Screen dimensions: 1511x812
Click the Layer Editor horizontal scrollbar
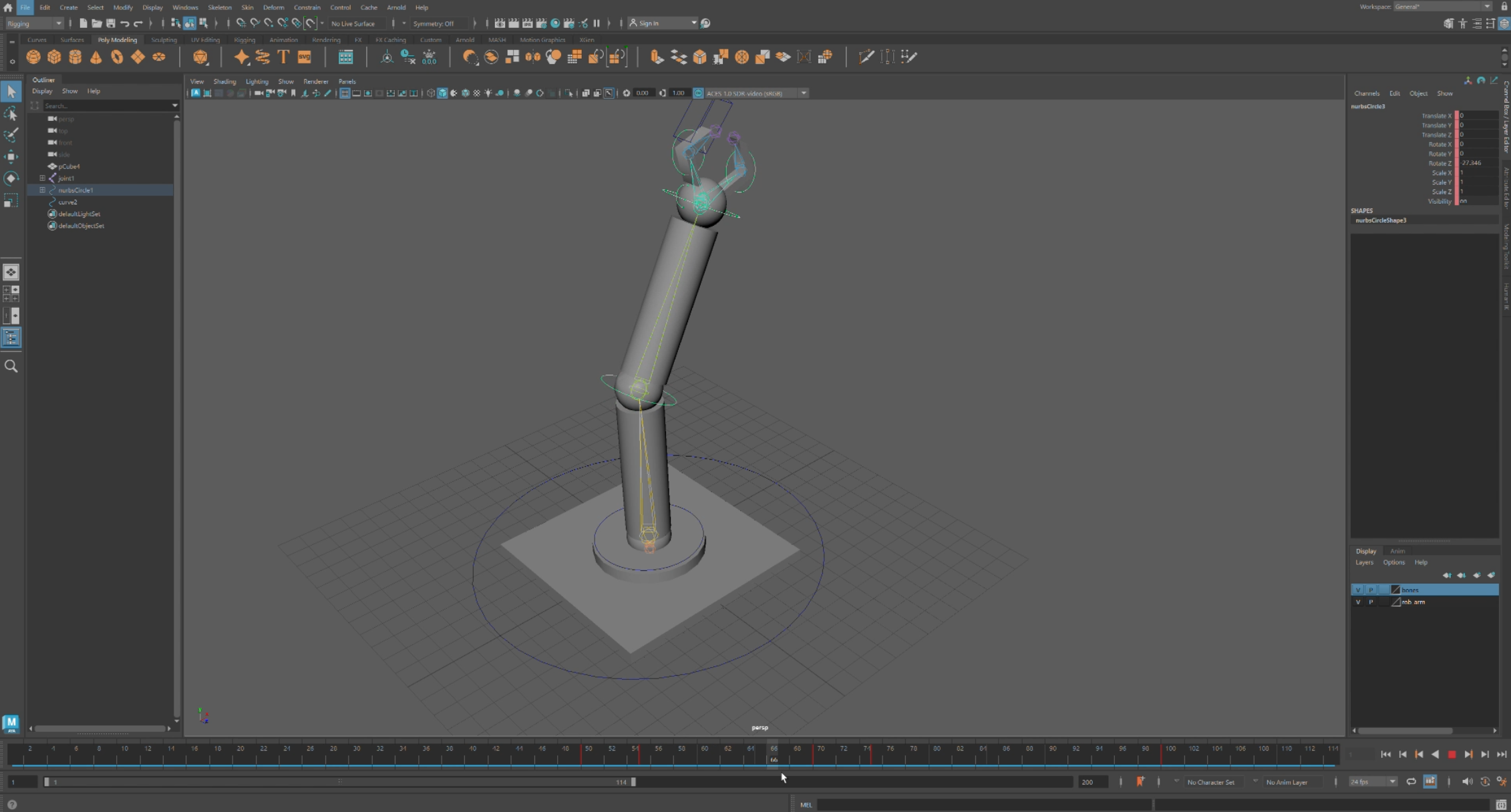1405,731
